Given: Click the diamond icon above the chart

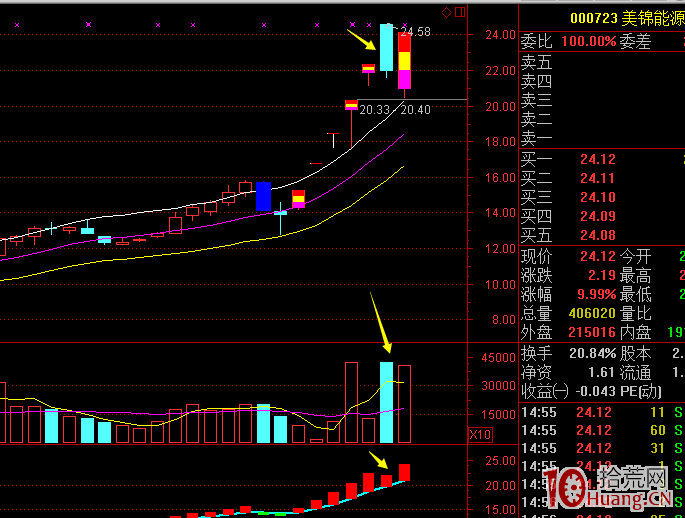Looking at the screenshot, I should click(446, 13).
